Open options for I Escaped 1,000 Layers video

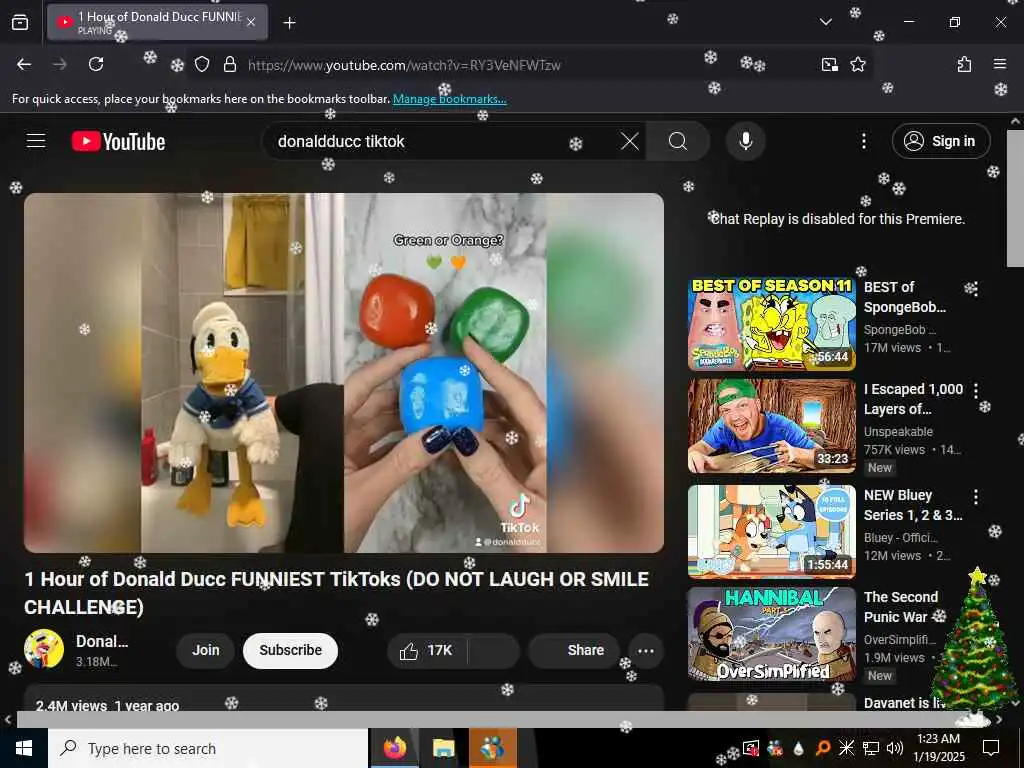(976, 391)
